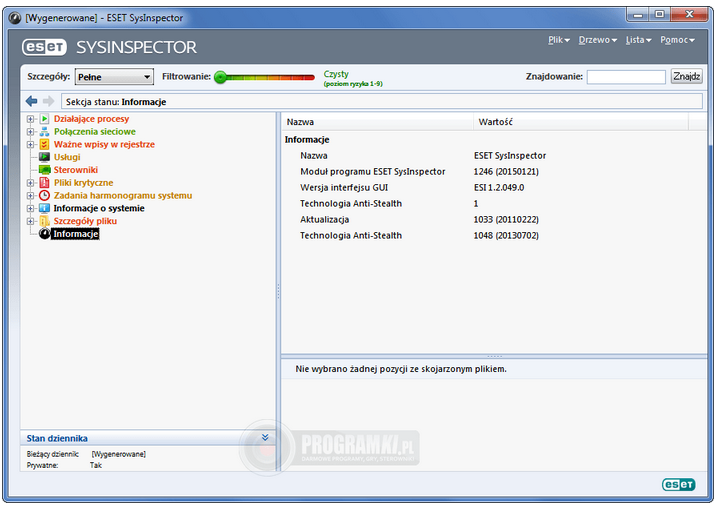Click the Ważne wpisy w rejestrze icon

coord(44,145)
